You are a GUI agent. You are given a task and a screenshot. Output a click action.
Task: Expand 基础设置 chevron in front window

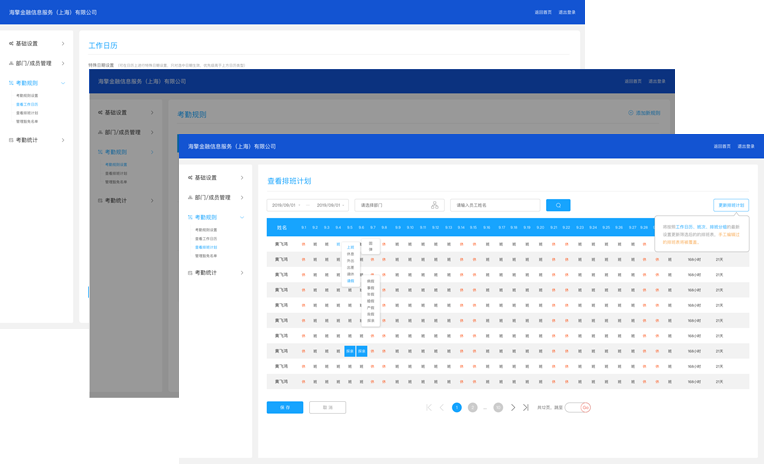click(x=242, y=178)
